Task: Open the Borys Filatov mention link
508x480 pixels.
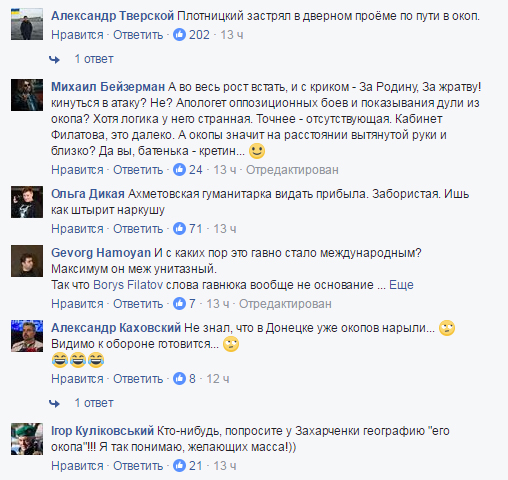Action: 128,285
